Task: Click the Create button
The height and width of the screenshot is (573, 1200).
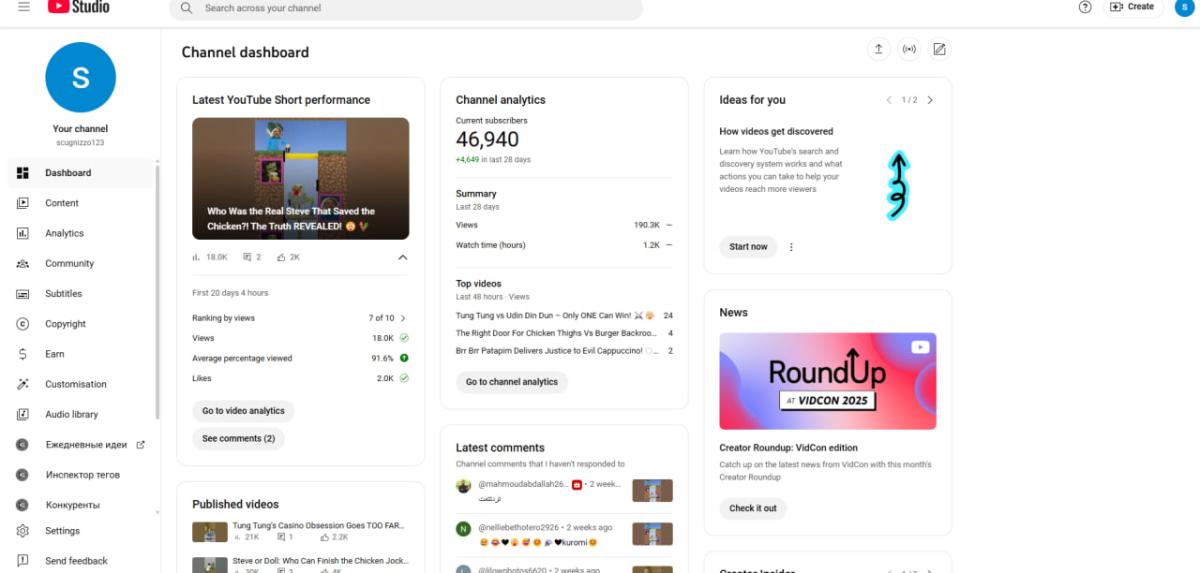Action: [1133, 7]
